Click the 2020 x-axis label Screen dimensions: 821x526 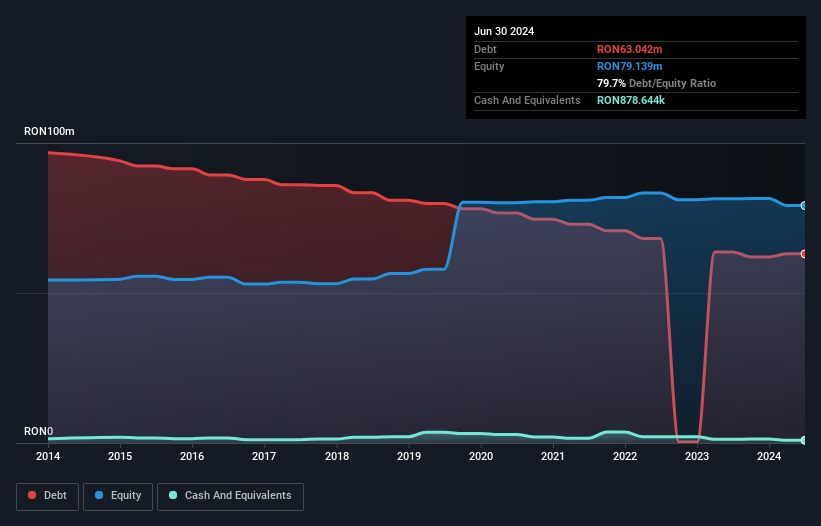[481, 456]
